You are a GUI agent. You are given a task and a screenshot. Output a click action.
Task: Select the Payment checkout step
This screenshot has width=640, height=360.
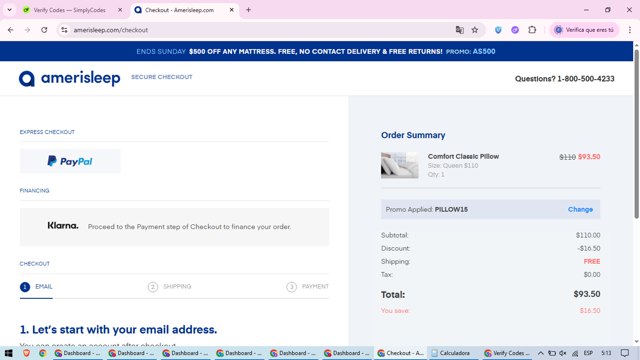(x=307, y=287)
